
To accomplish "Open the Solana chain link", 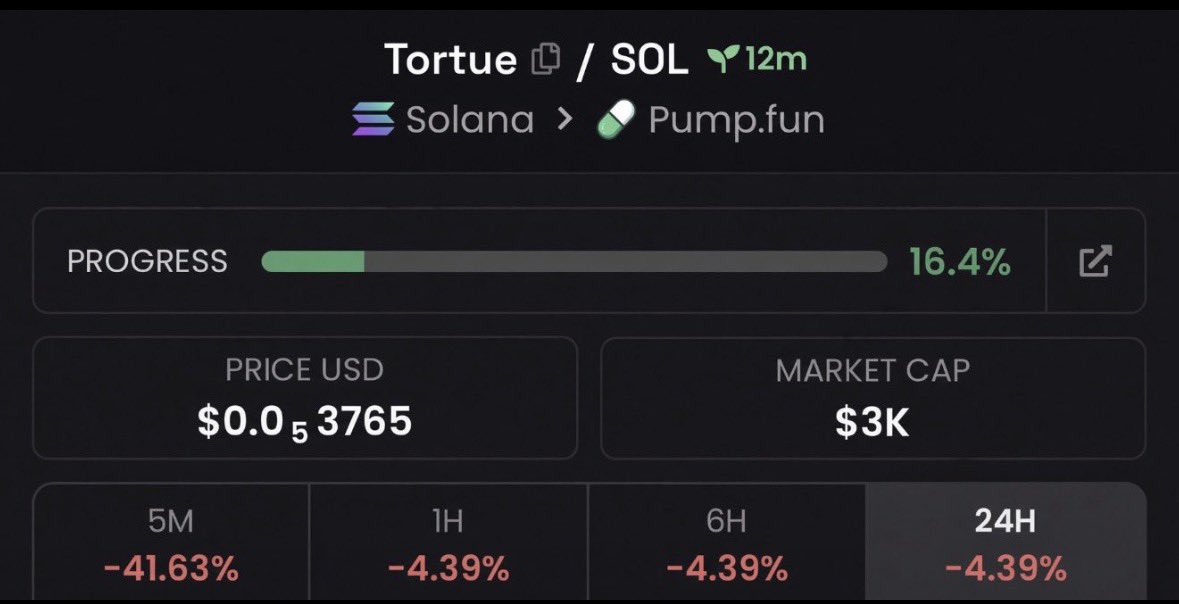I will pyautogui.click(x=470, y=120).
